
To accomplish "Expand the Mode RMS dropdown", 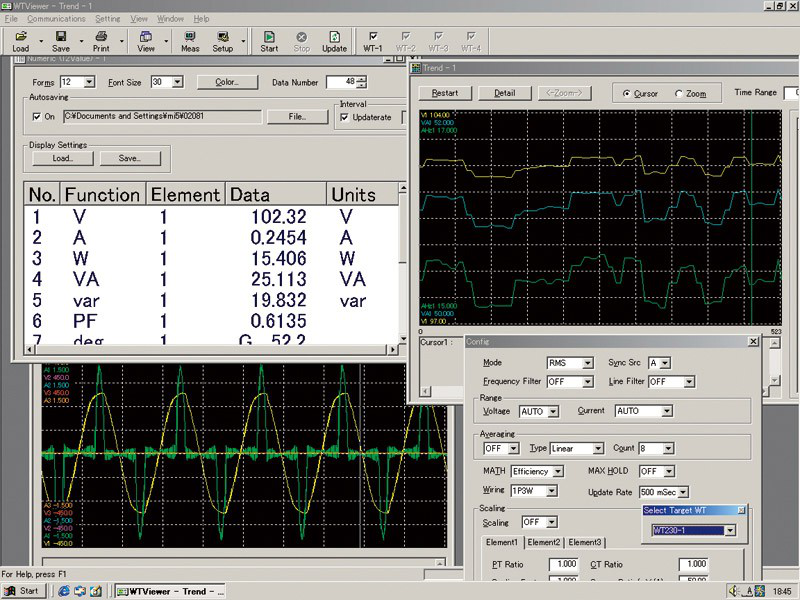I will point(570,363).
